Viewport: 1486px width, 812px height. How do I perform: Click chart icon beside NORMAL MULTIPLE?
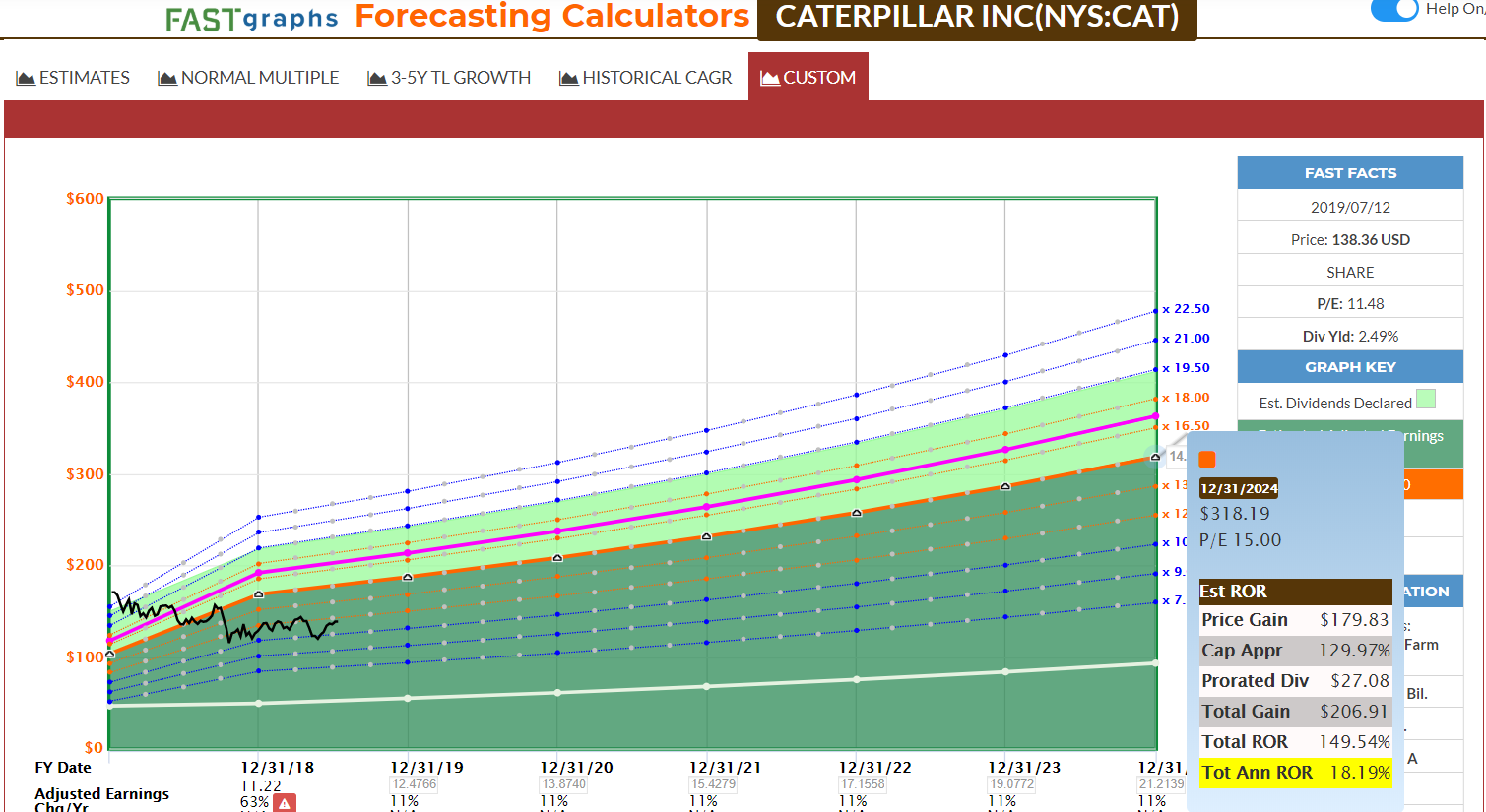tap(167, 78)
